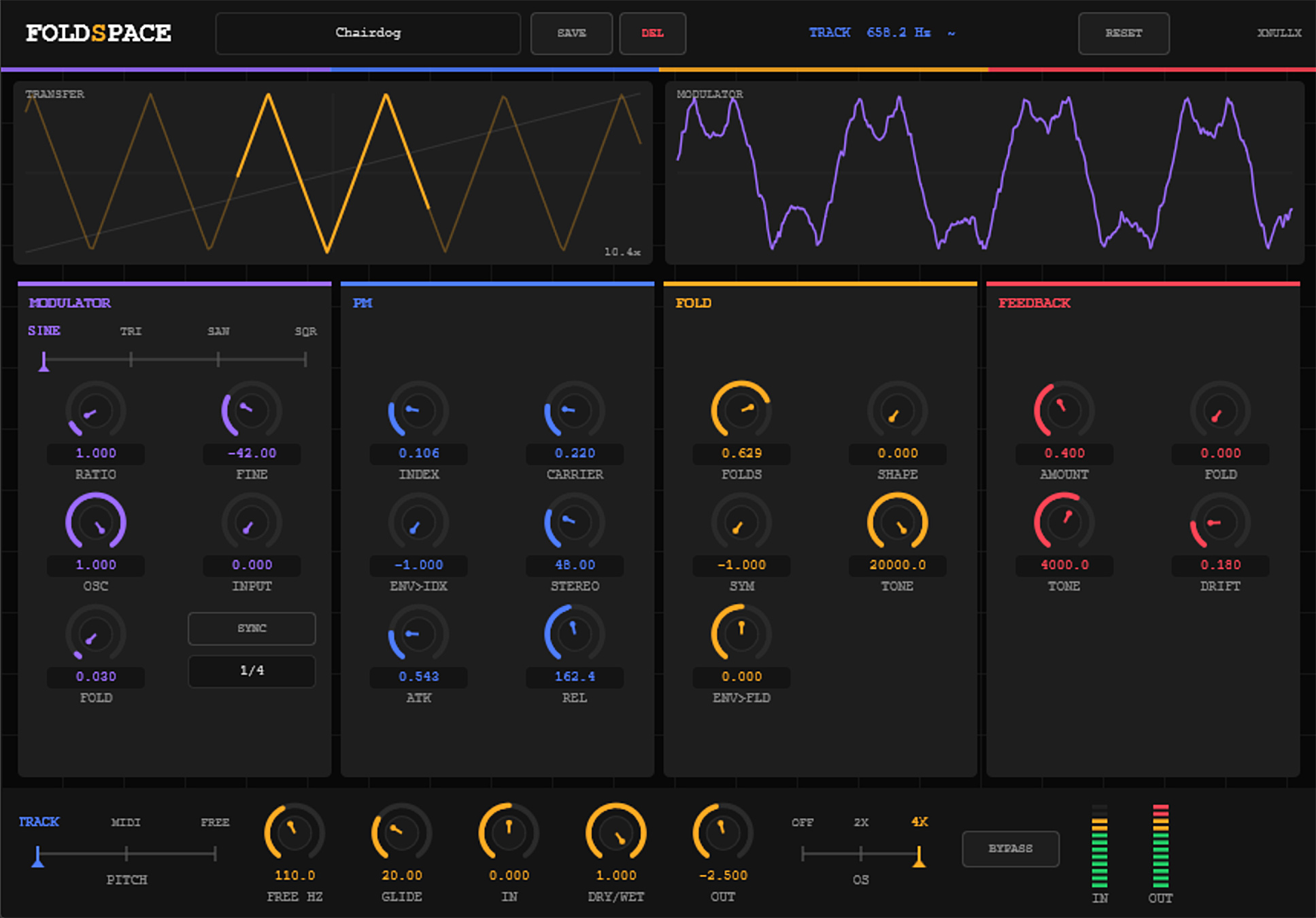This screenshot has height=918, width=1316.
Task: Select SINE modulator waveform
Action: 44,330
